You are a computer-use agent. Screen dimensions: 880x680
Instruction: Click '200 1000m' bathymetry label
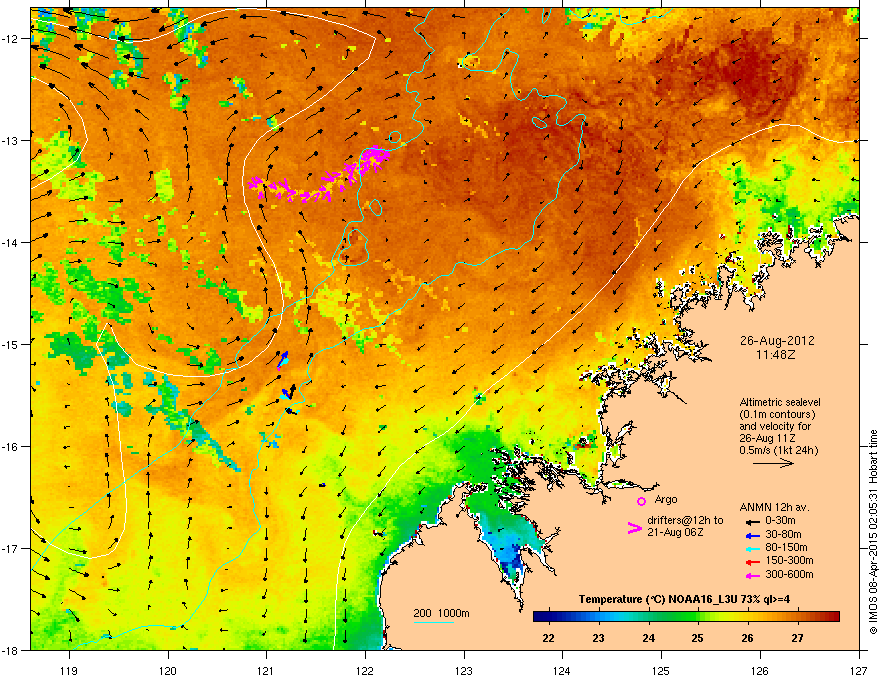tap(441, 613)
